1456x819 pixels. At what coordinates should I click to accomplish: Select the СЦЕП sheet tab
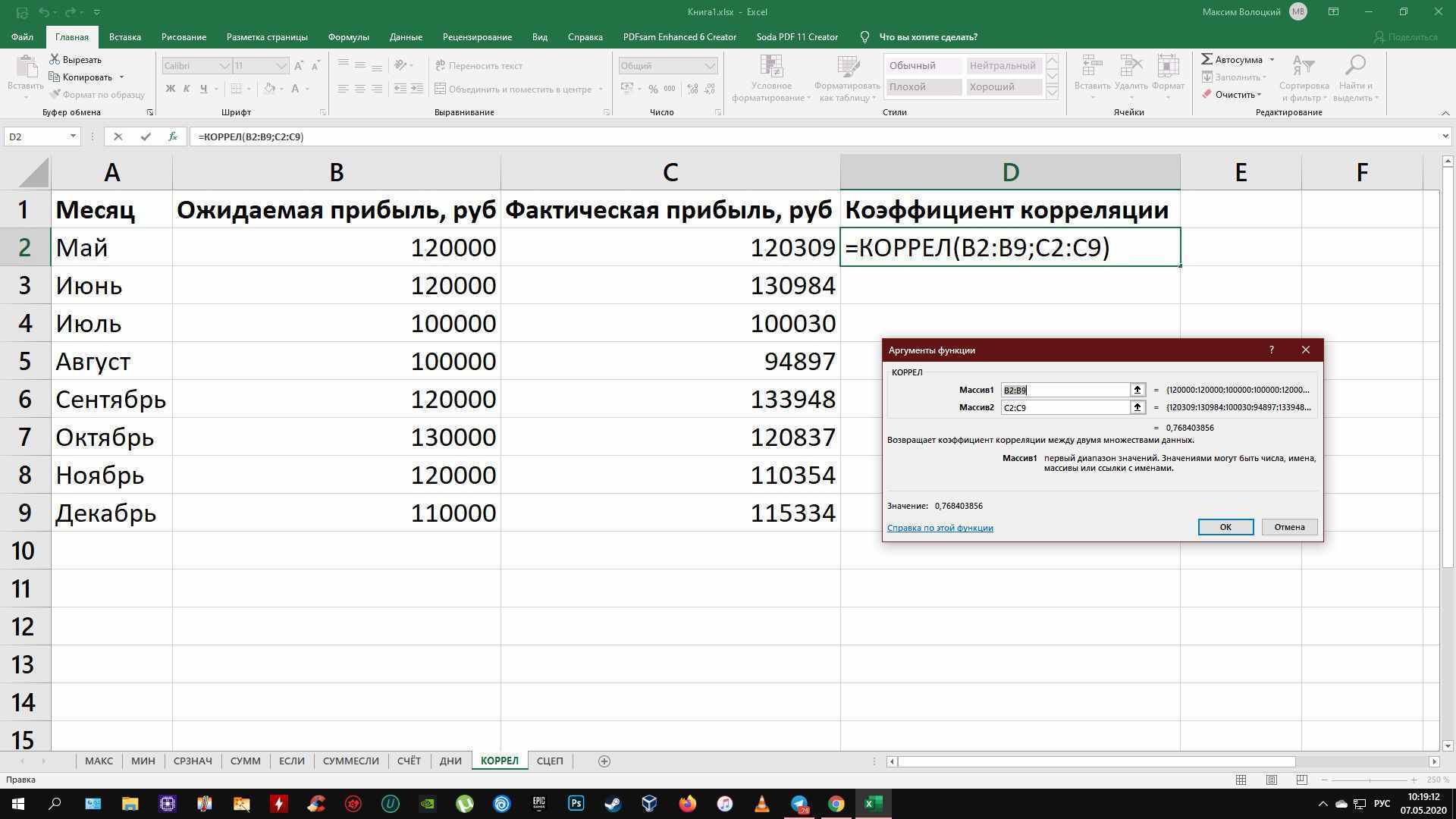(x=549, y=761)
